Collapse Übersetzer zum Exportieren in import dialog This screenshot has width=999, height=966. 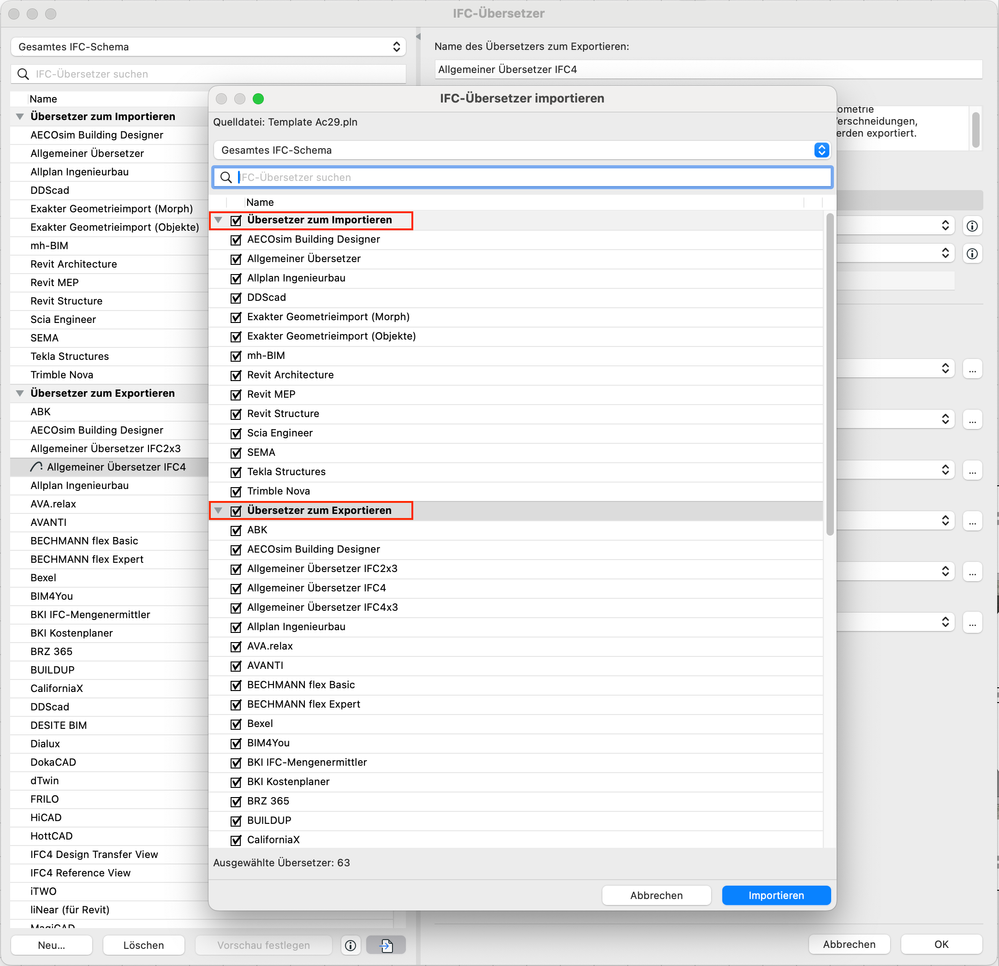tap(218, 510)
